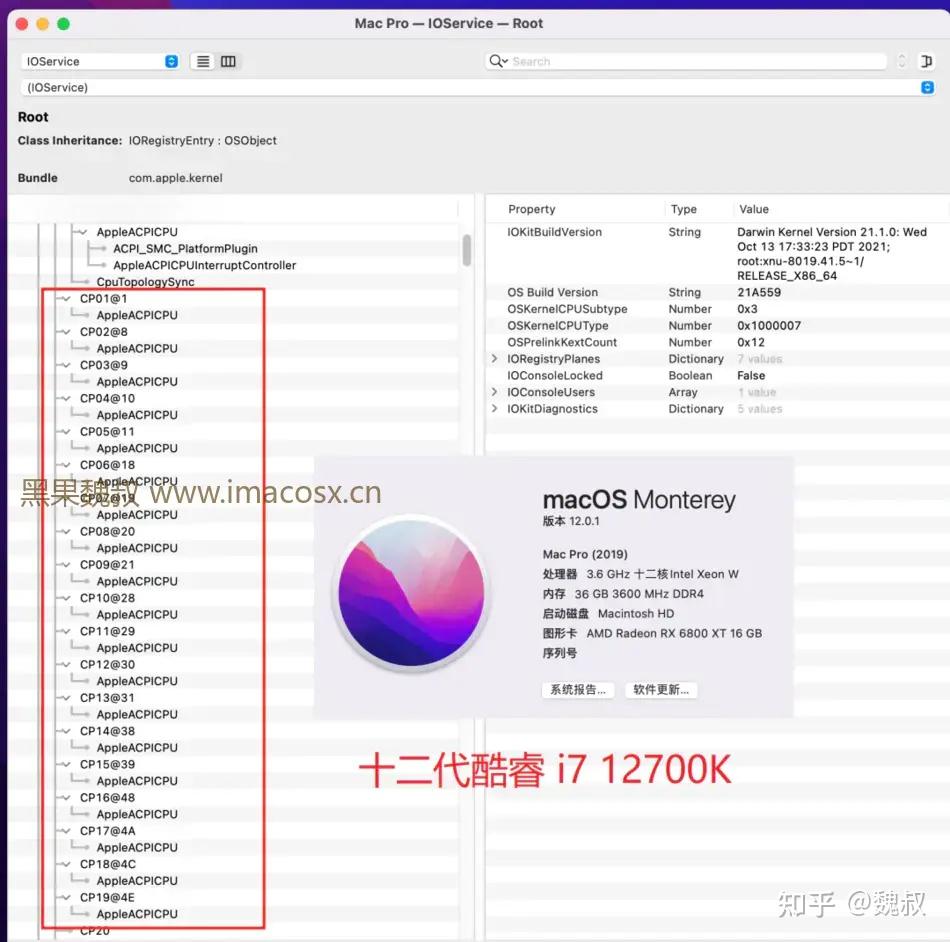
Task: Click the 软件更新 button in About window
Action: point(661,689)
